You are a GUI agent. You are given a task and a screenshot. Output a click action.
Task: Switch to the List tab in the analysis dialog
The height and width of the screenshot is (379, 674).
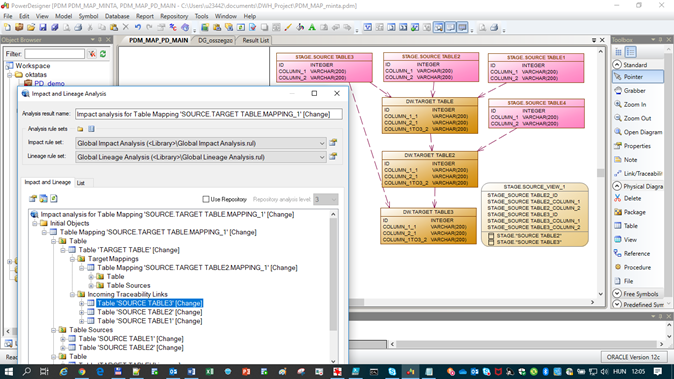(x=80, y=183)
